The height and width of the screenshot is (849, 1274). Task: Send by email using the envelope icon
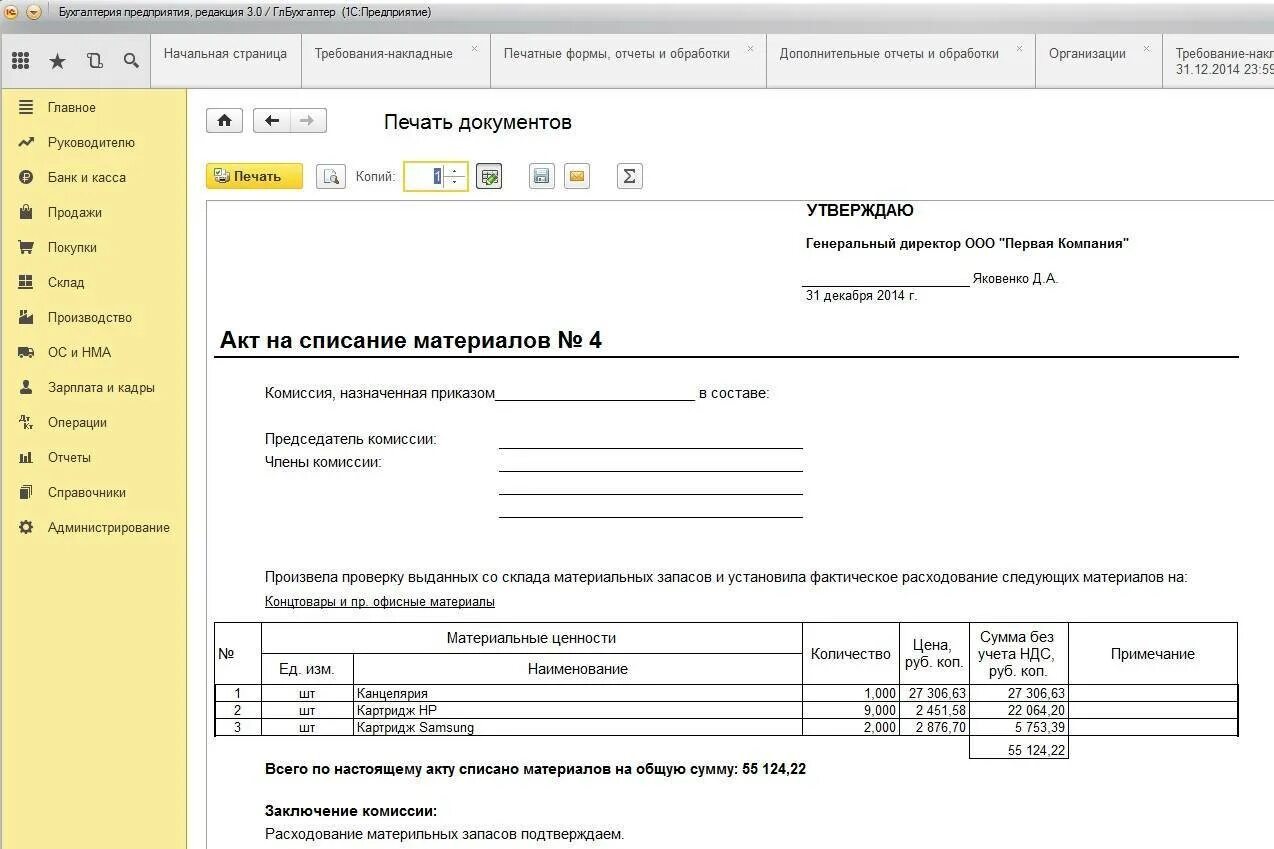click(x=577, y=177)
